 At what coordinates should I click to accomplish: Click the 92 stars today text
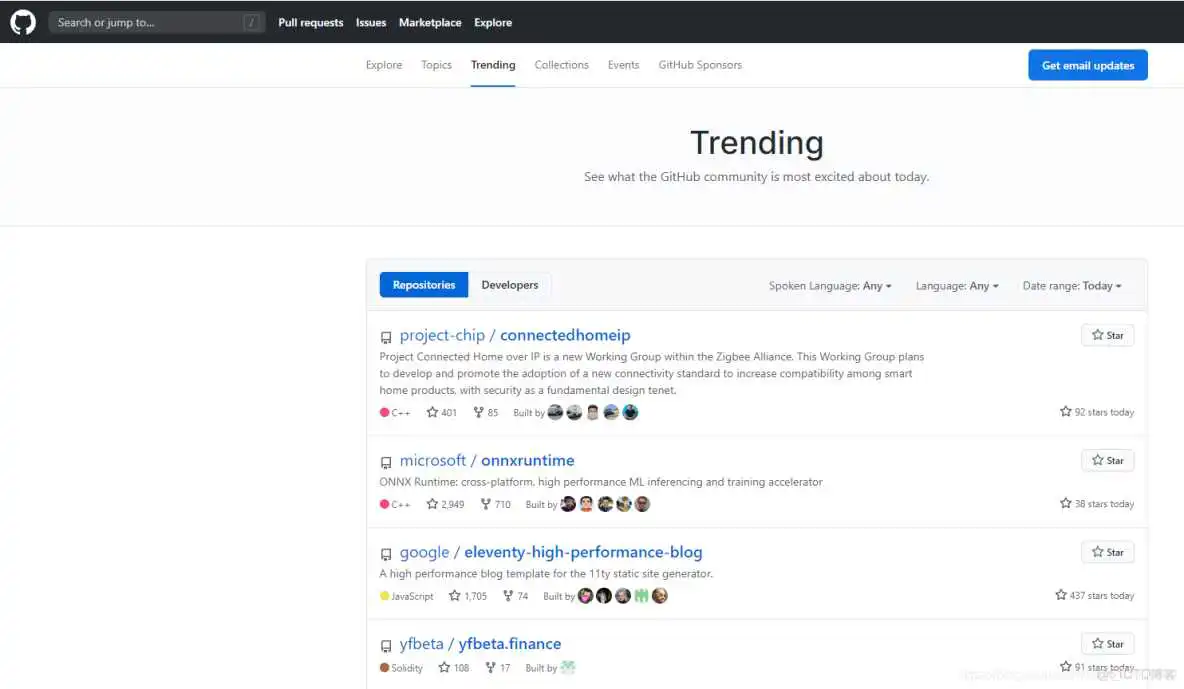1096,412
